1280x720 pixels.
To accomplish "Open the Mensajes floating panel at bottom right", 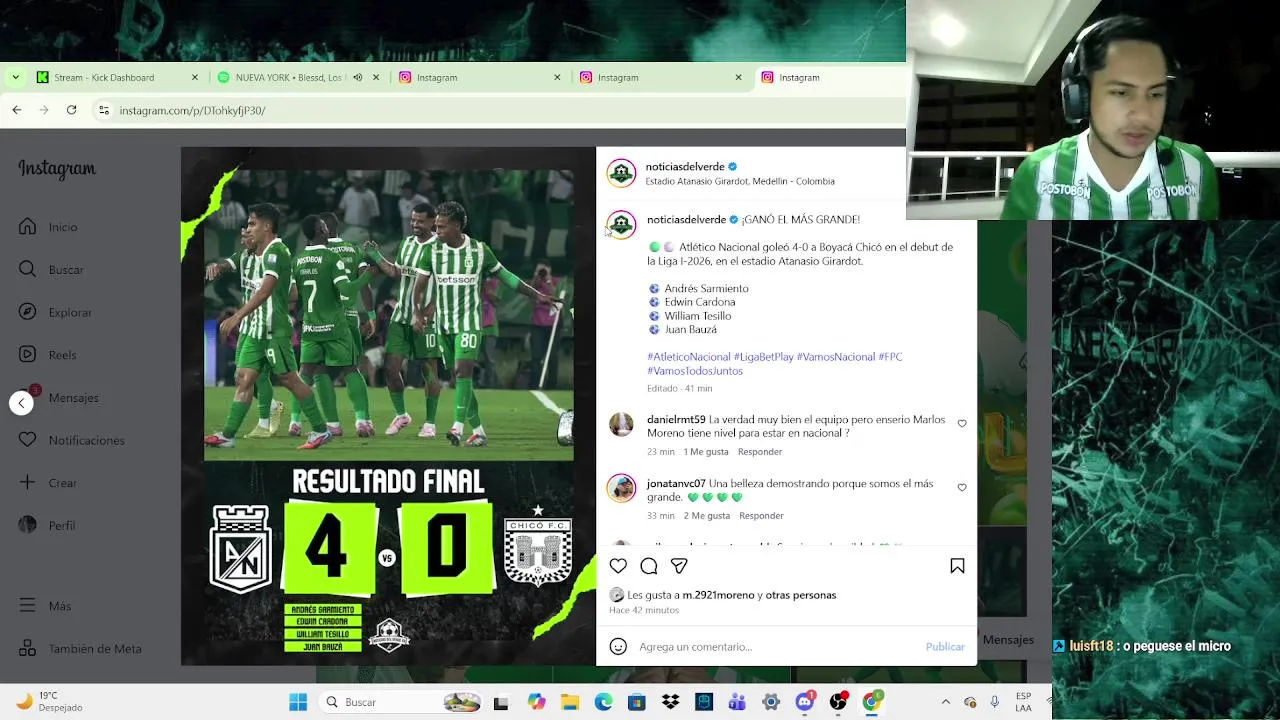I will tap(1008, 640).
